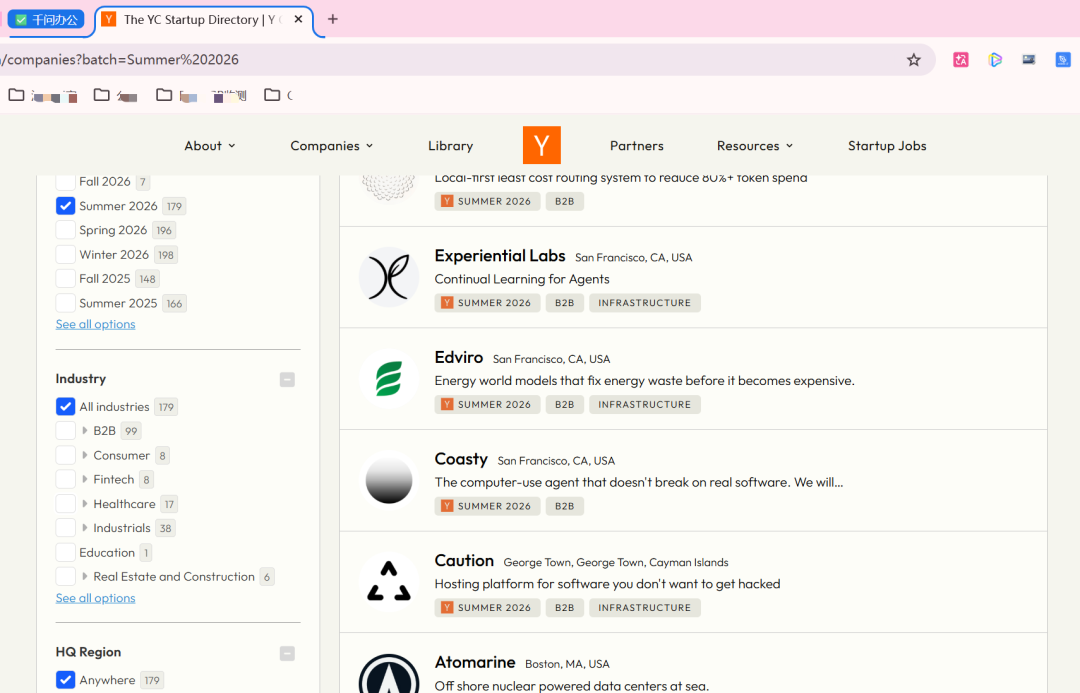Viewport: 1080px width, 693px height.
Task: Close the YC Startup Directory tab
Action: point(298,19)
